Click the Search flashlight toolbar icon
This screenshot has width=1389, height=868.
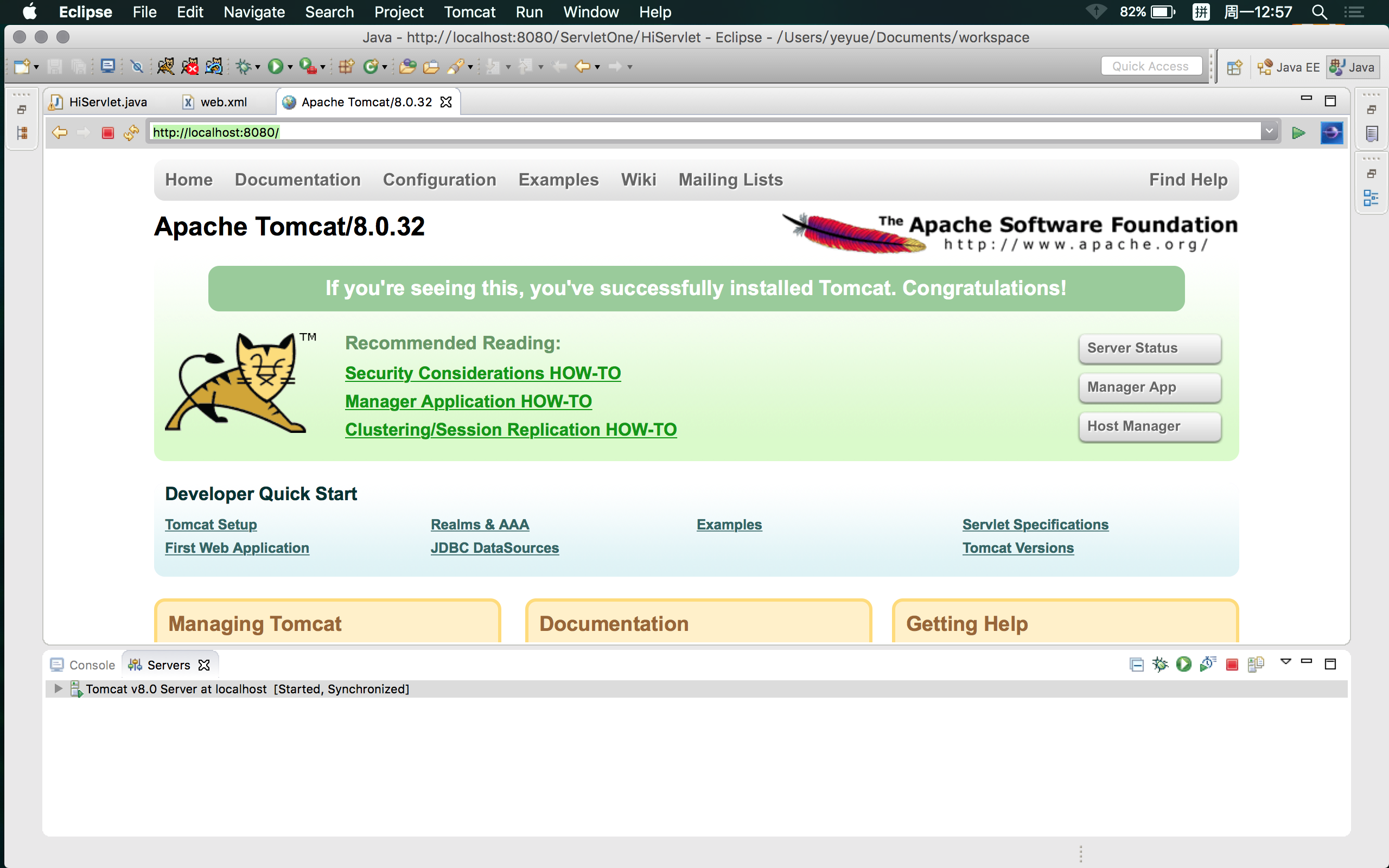456,67
